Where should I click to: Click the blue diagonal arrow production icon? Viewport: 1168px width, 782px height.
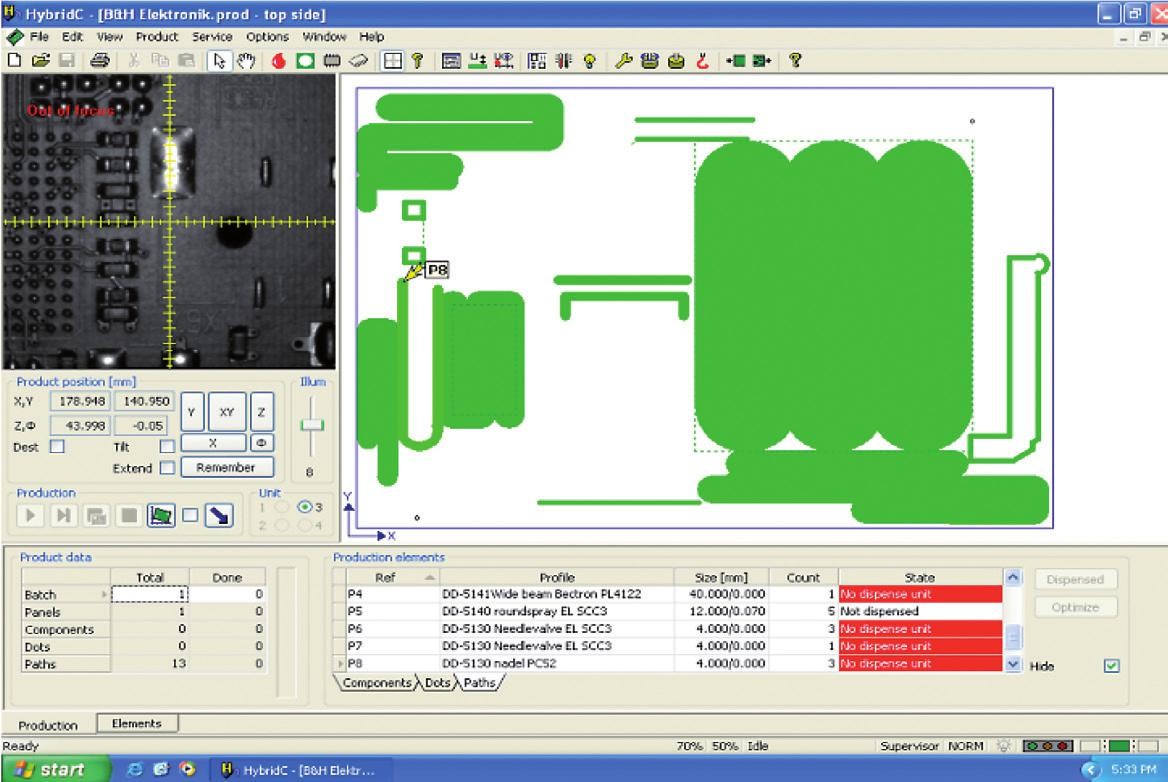click(x=217, y=517)
